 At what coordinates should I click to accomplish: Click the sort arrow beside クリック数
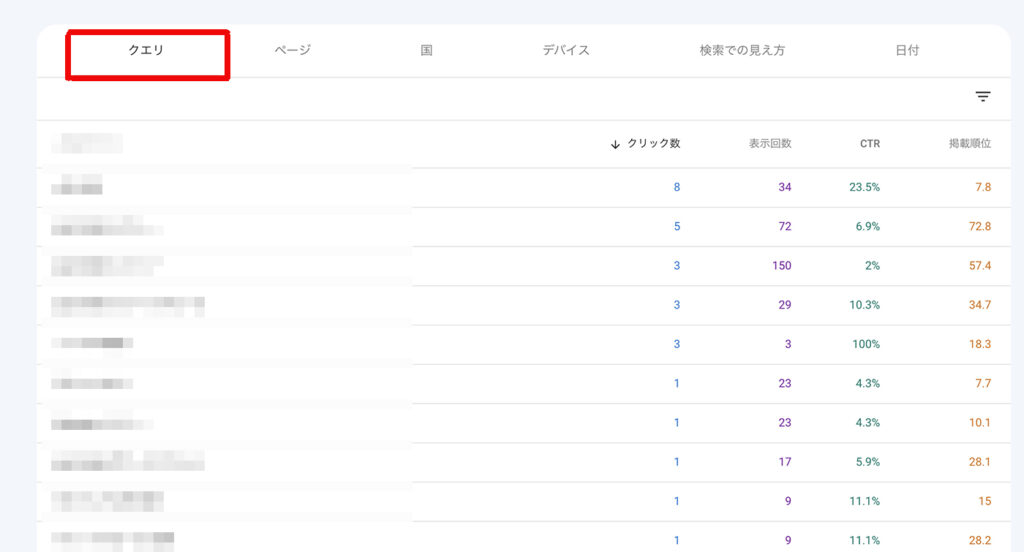pos(615,144)
